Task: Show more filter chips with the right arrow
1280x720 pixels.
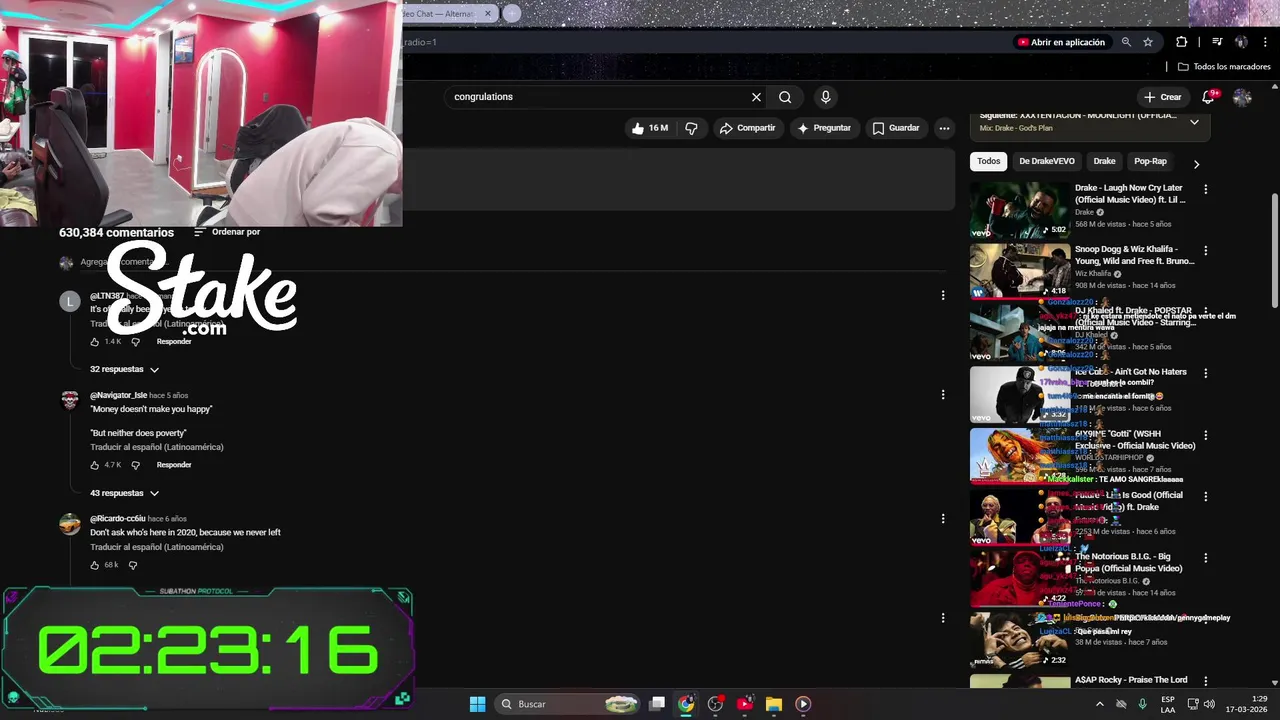Action: [x=1196, y=164]
